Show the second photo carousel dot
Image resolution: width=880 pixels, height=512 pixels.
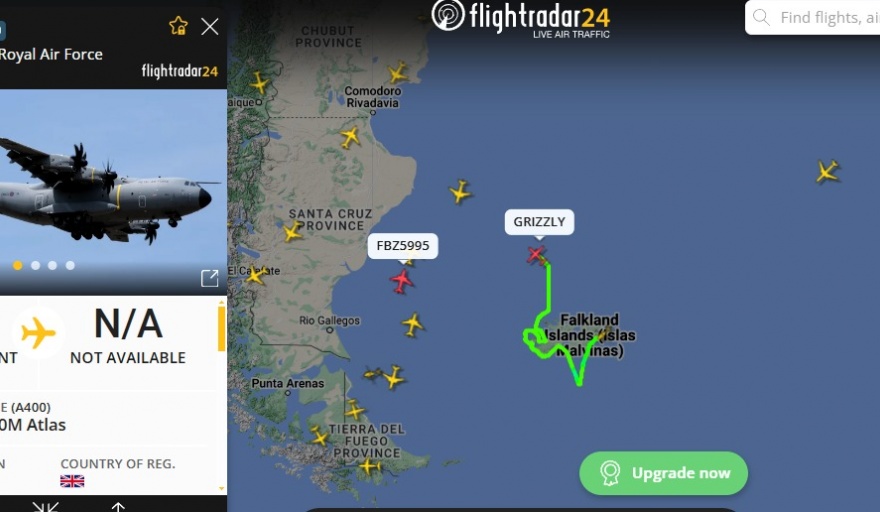35,265
